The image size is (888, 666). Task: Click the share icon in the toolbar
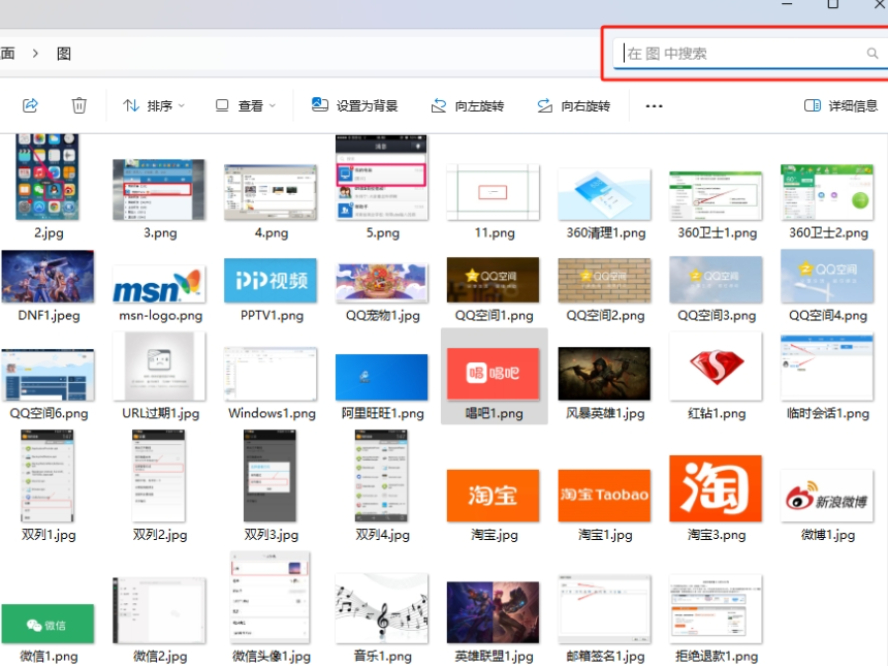pyautogui.click(x=31, y=105)
